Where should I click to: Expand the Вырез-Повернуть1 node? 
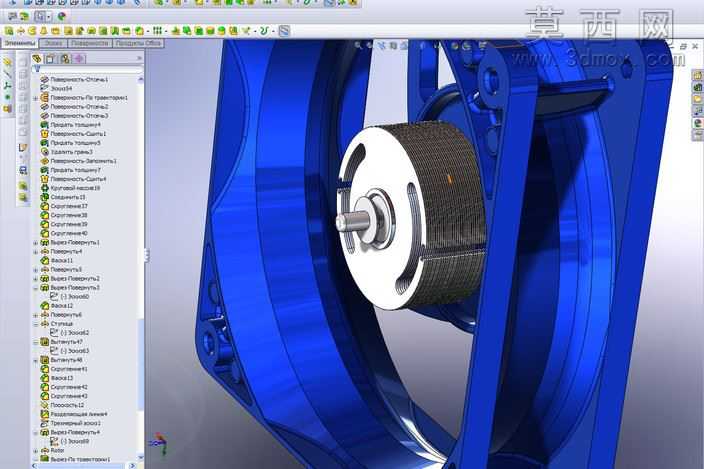[x=36, y=243]
